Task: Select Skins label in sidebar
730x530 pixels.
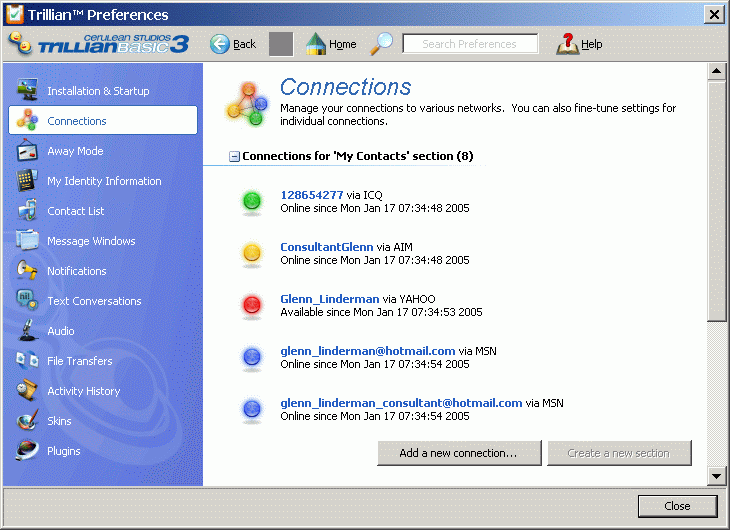Action: (60, 421)
